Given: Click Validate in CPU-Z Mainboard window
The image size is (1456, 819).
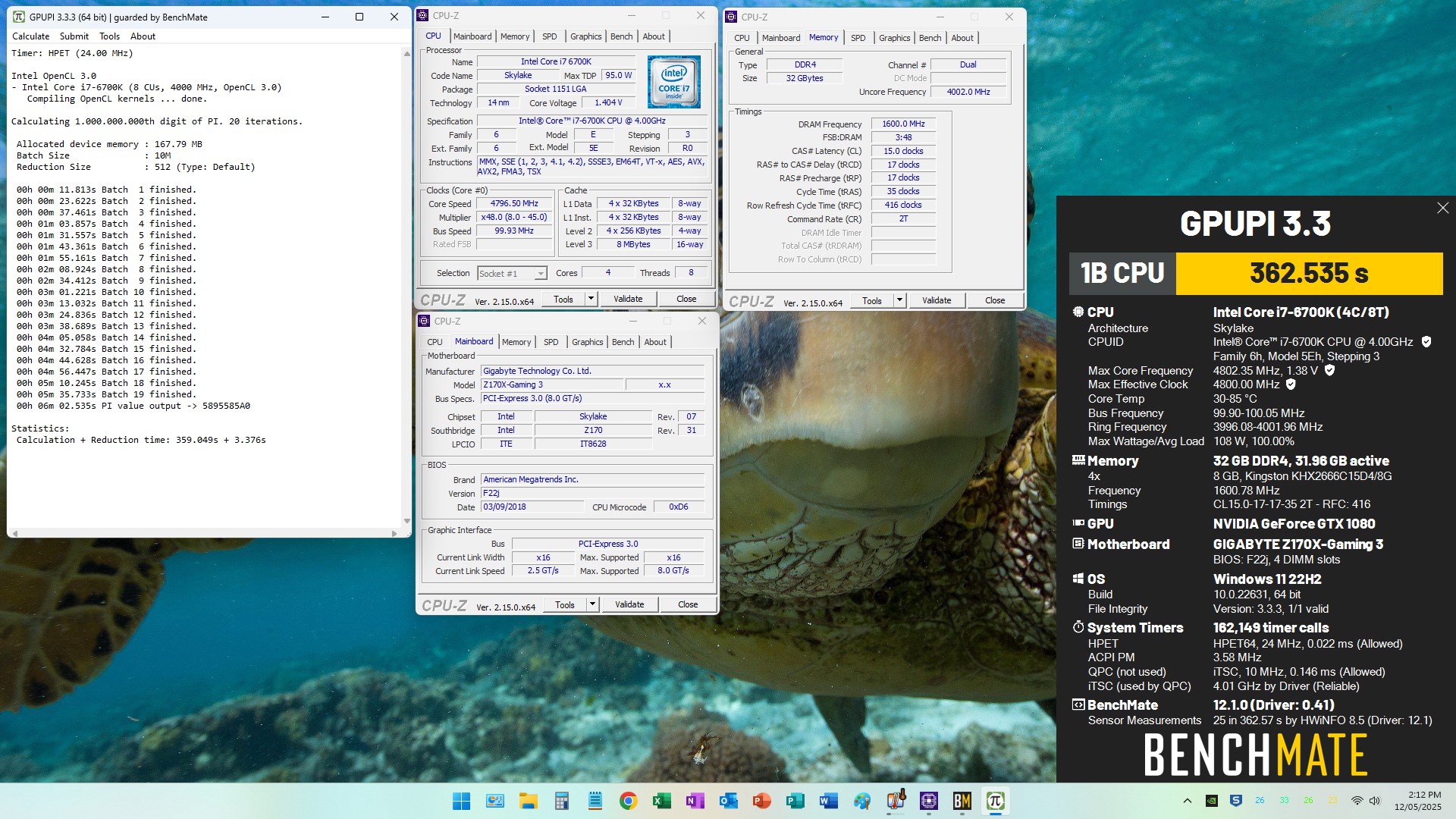Looking at the screenshot, I should pyautogui.click(x=629, y=604).
